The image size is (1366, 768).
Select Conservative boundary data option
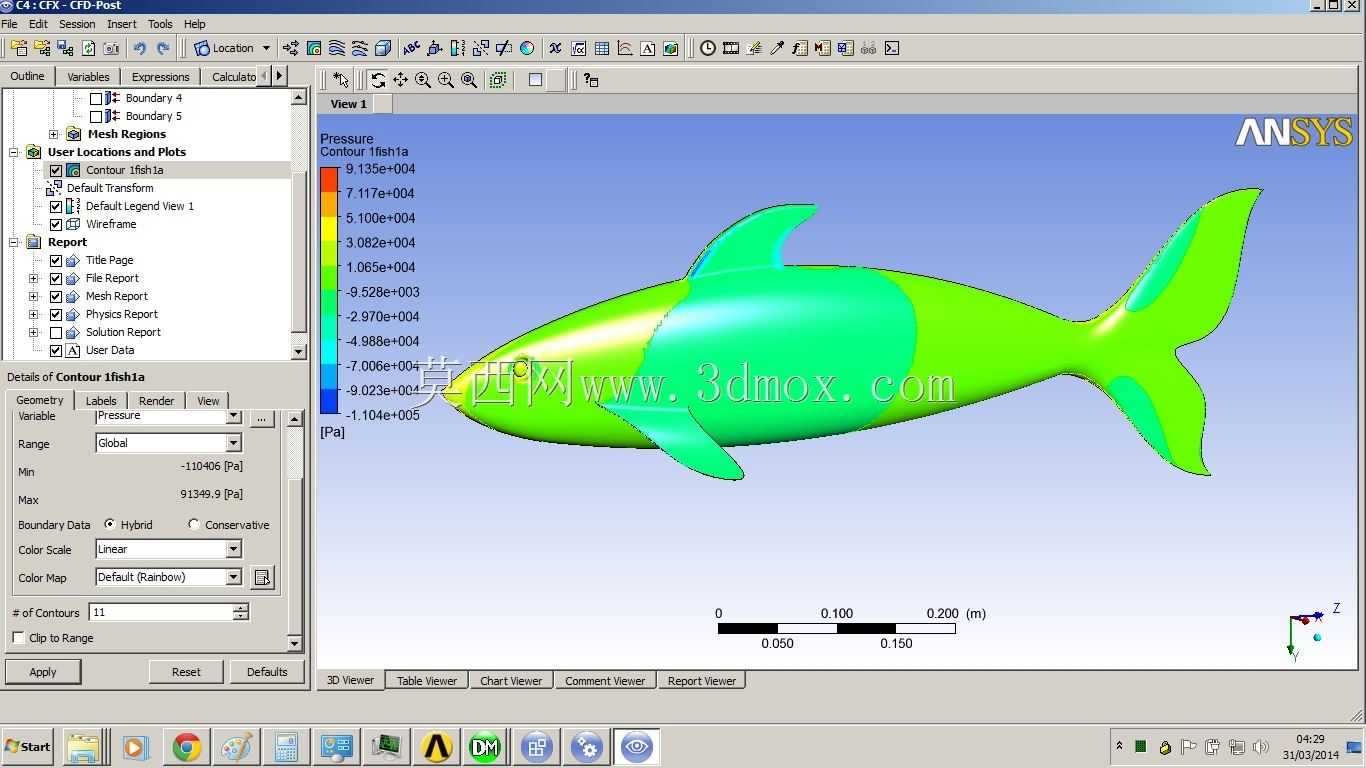point(194,524)
